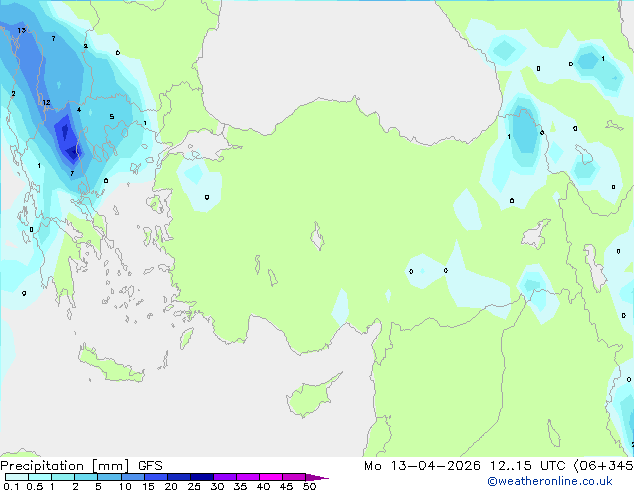Click the map value '13' at top left
The image size is (634, 490).
(21, 30)
